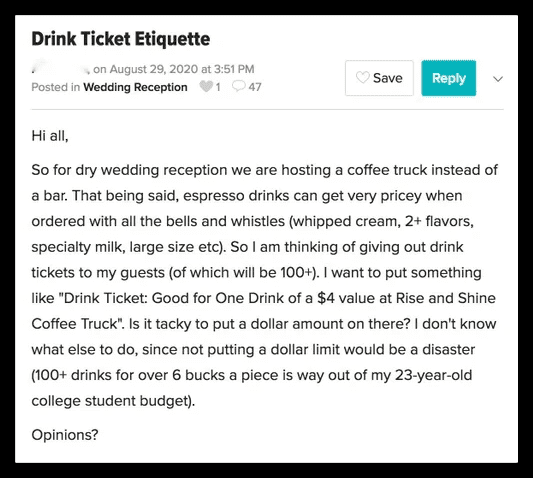Click the teal Reply button
The width and height of the screenshot is (533, 478).
(x=449, y=78)
